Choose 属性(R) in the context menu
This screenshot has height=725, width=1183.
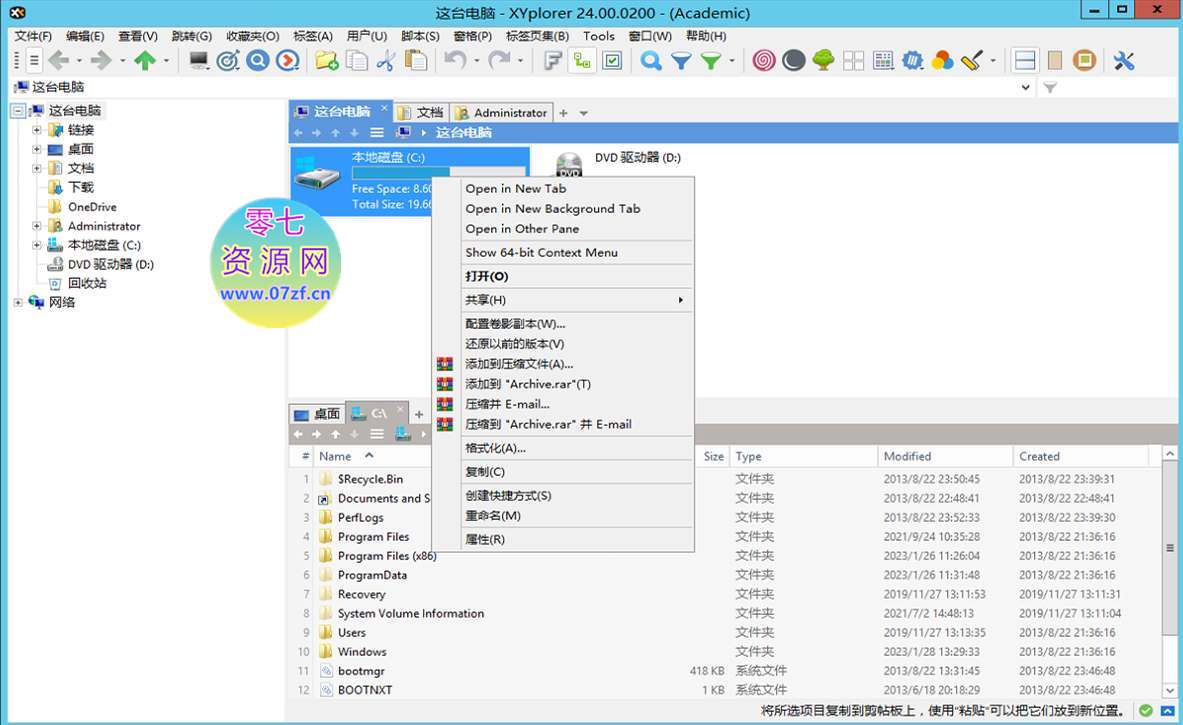click(485, 539)
